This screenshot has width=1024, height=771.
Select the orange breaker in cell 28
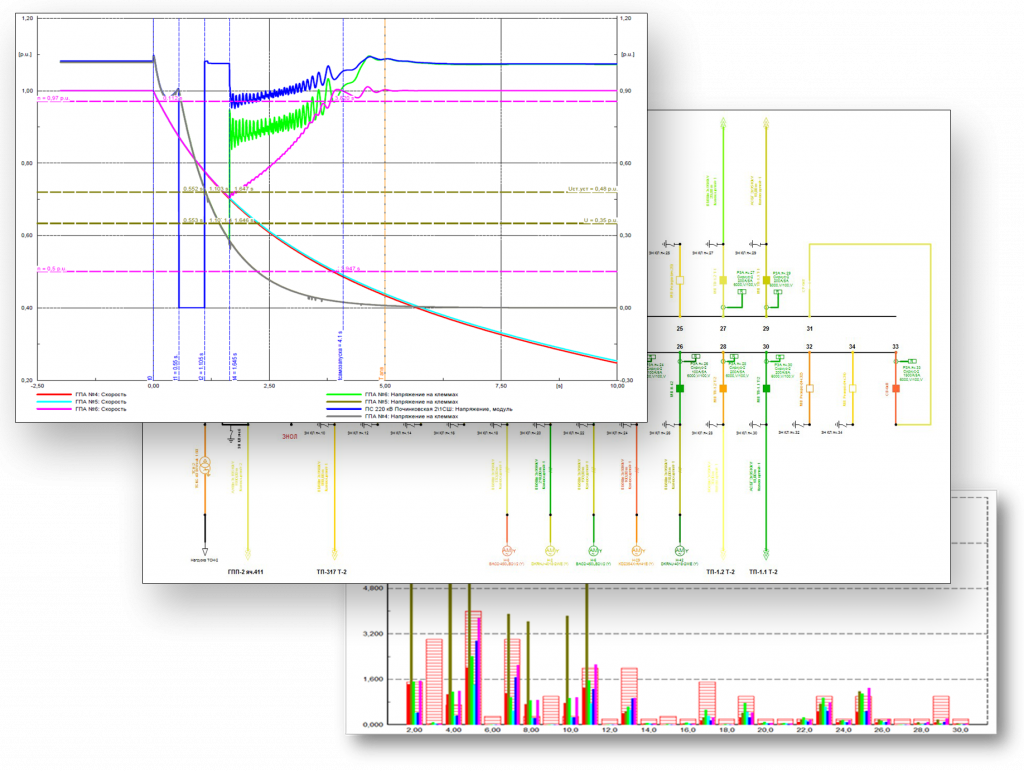[723, 388]
